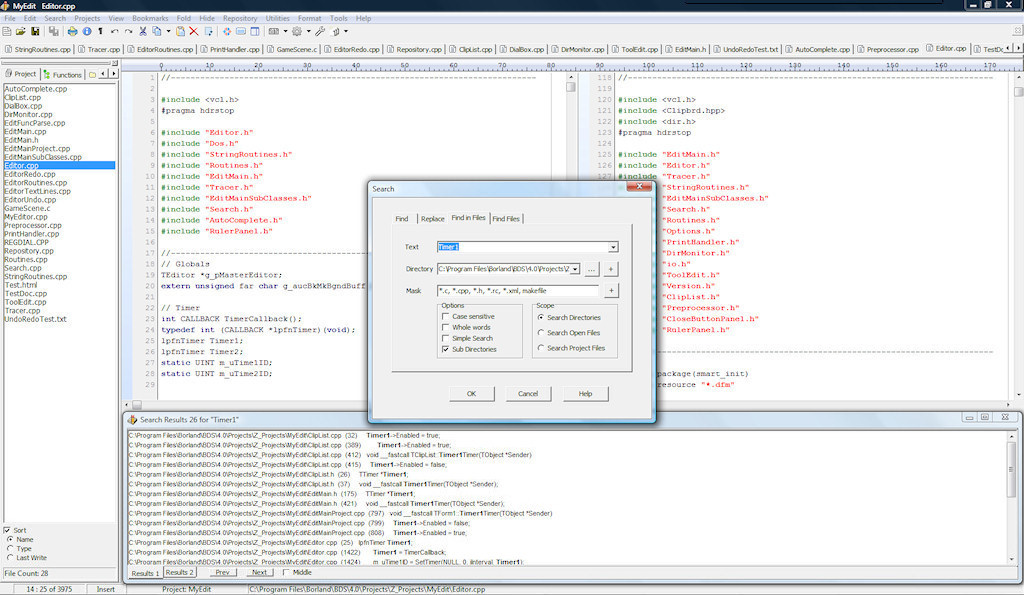Click the Save All toolbar icon
Image resolution: width=1024 pixels, height=595 pixels.
point(54,31)
